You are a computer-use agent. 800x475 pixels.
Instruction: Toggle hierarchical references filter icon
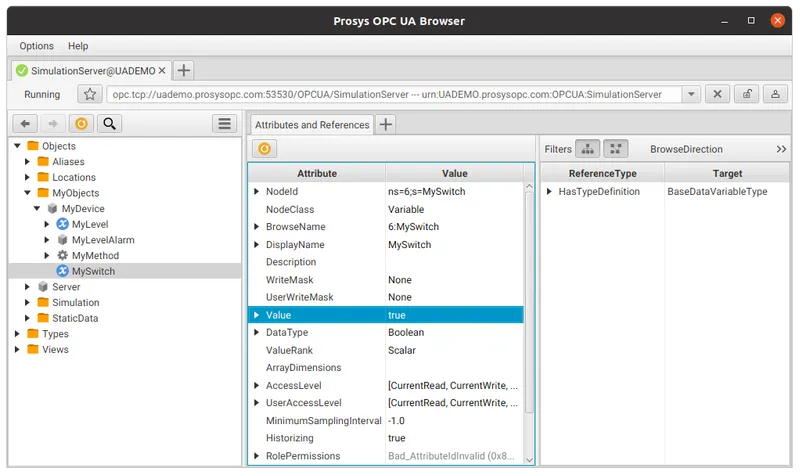tap(587, 148)
